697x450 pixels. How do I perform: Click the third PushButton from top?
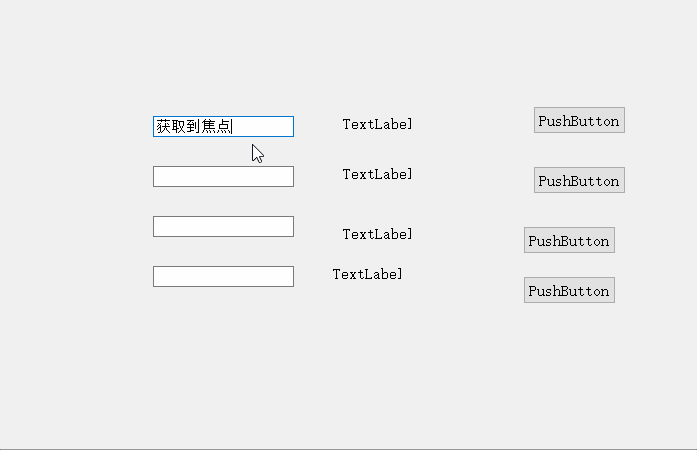568,240
